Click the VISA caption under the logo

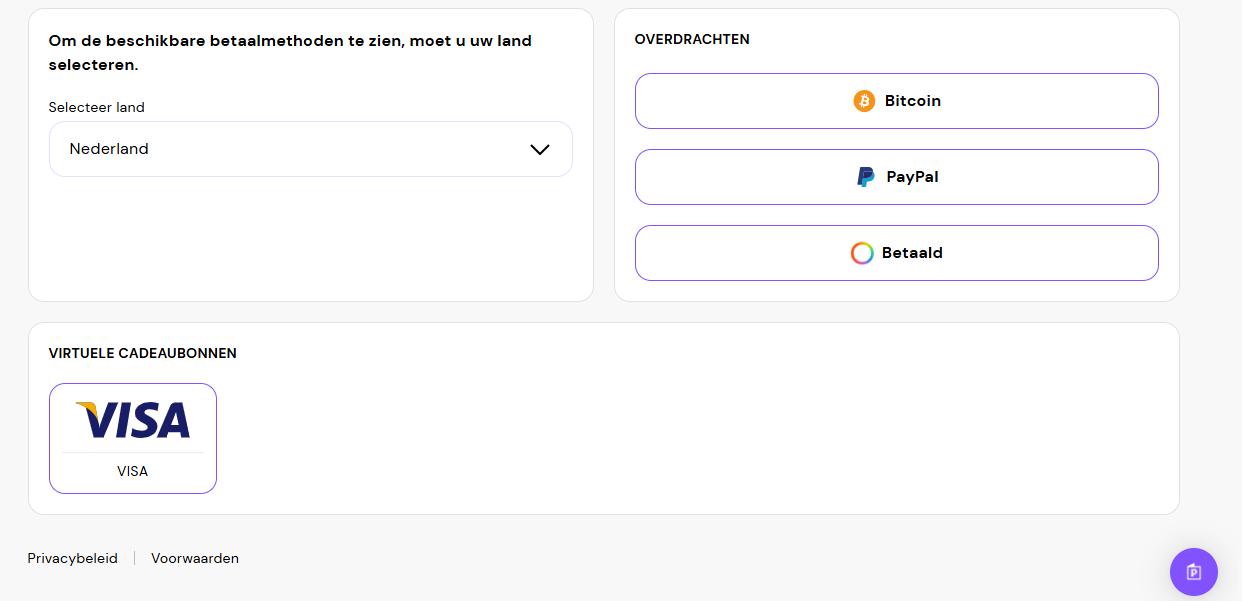pyautogui.click(x=132, y=471)
